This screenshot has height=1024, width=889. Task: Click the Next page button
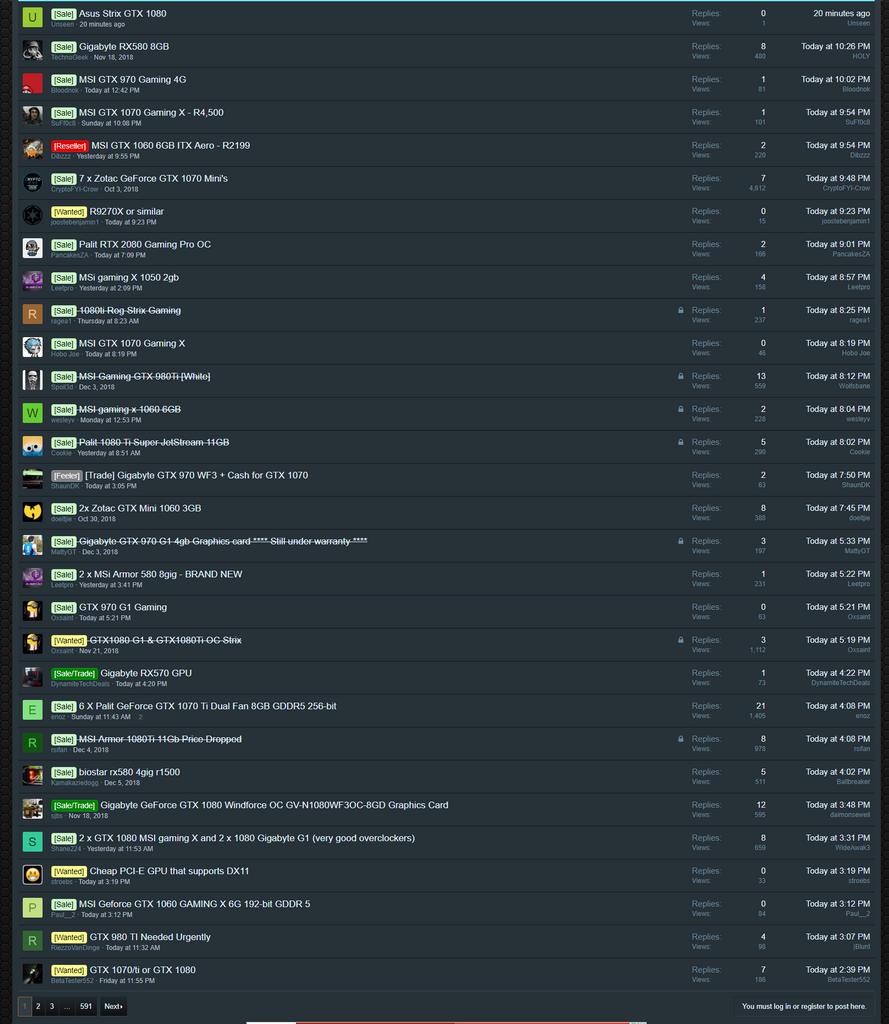[113, 1006]
